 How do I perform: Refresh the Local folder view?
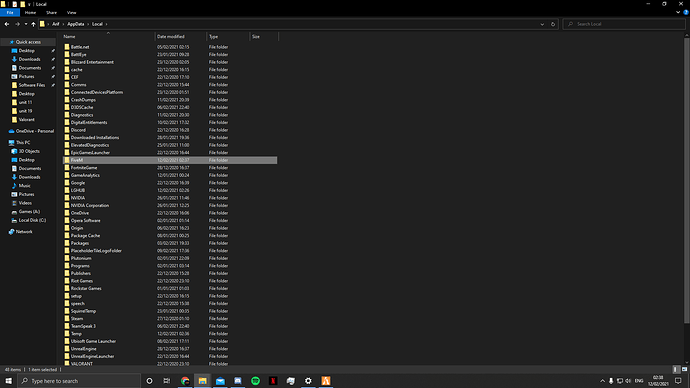(x=553, y=24)
